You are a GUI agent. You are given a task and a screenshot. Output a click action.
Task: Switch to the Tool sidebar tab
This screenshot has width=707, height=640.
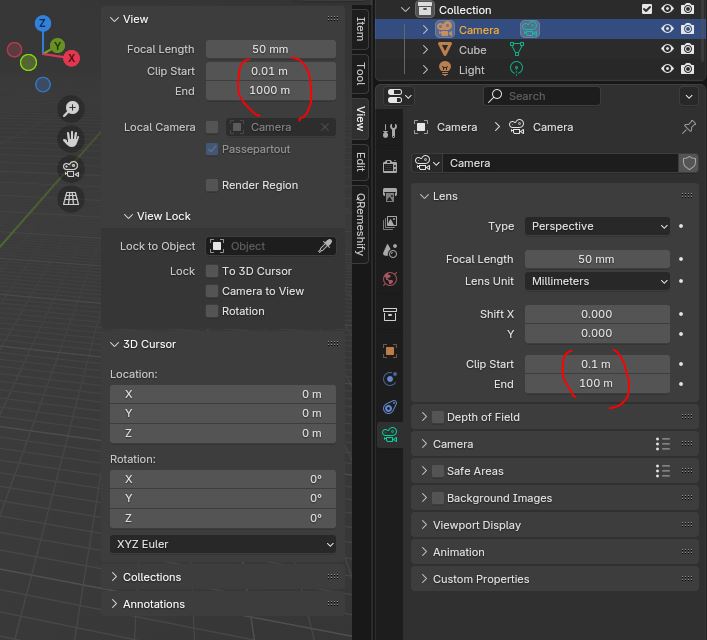pyautogui.click(x=360, y=74)
